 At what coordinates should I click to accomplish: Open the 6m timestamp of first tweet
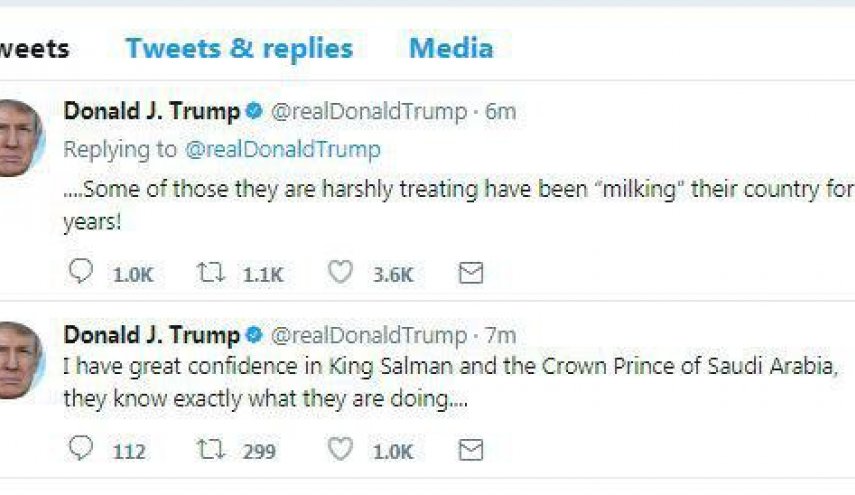[x=501, y=111]
